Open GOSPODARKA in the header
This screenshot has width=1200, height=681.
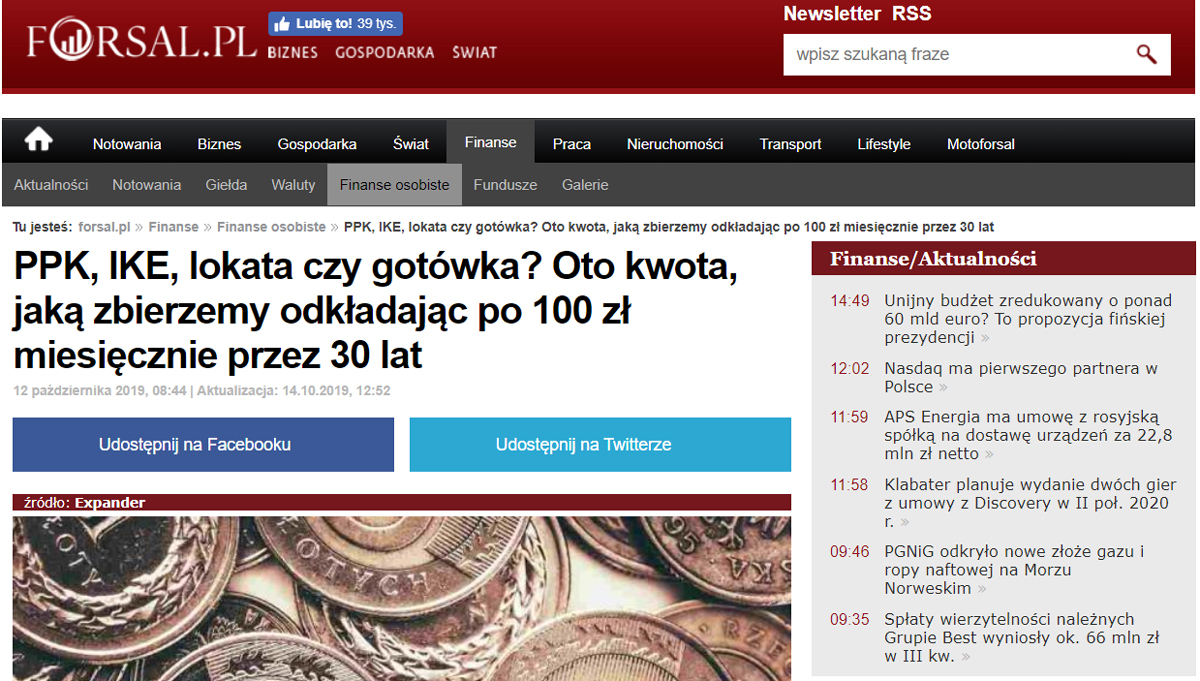385,52
